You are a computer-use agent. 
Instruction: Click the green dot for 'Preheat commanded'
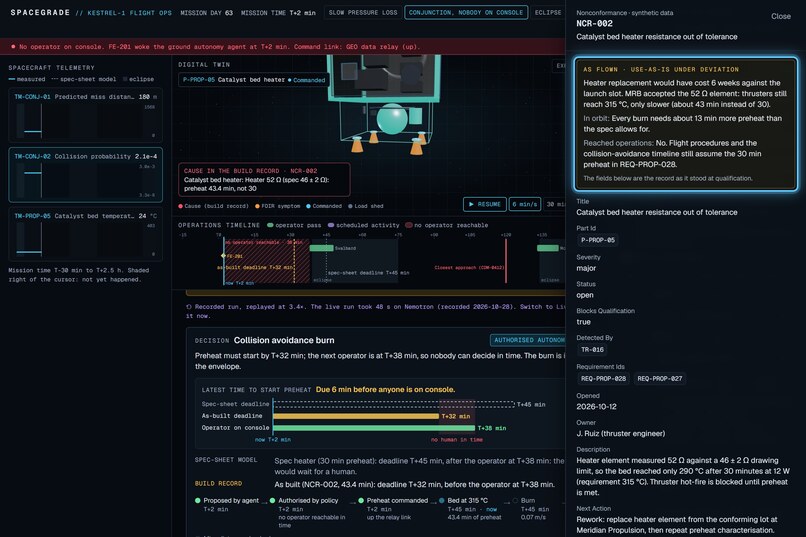361,501
